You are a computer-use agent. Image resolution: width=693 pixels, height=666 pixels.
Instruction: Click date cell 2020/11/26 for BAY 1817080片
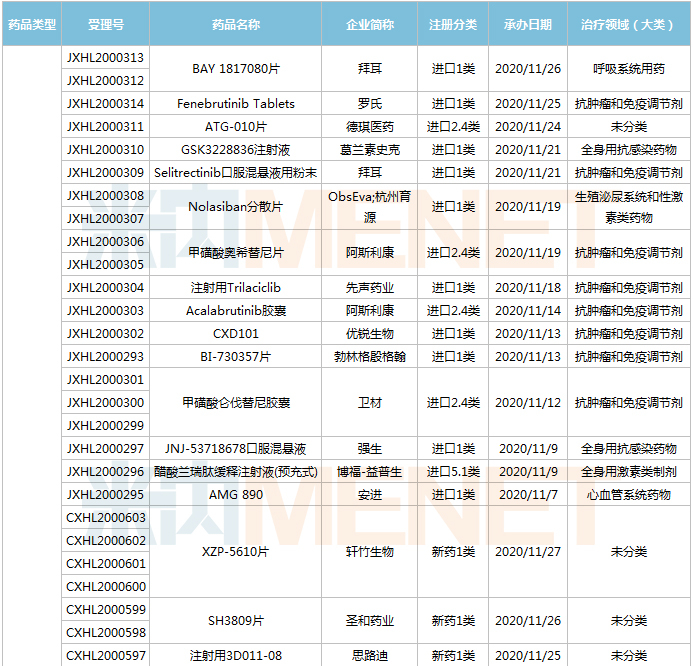(x=528, y=69)
